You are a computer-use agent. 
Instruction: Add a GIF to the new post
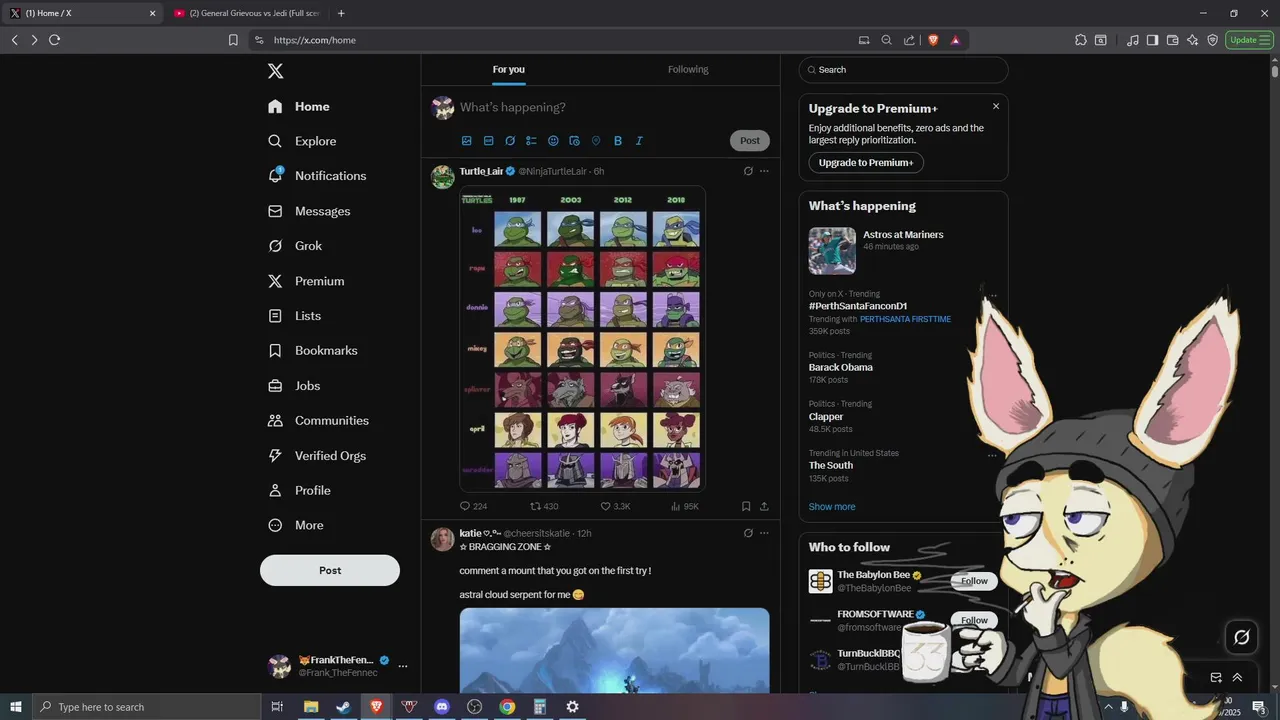[x=488, y=141]
